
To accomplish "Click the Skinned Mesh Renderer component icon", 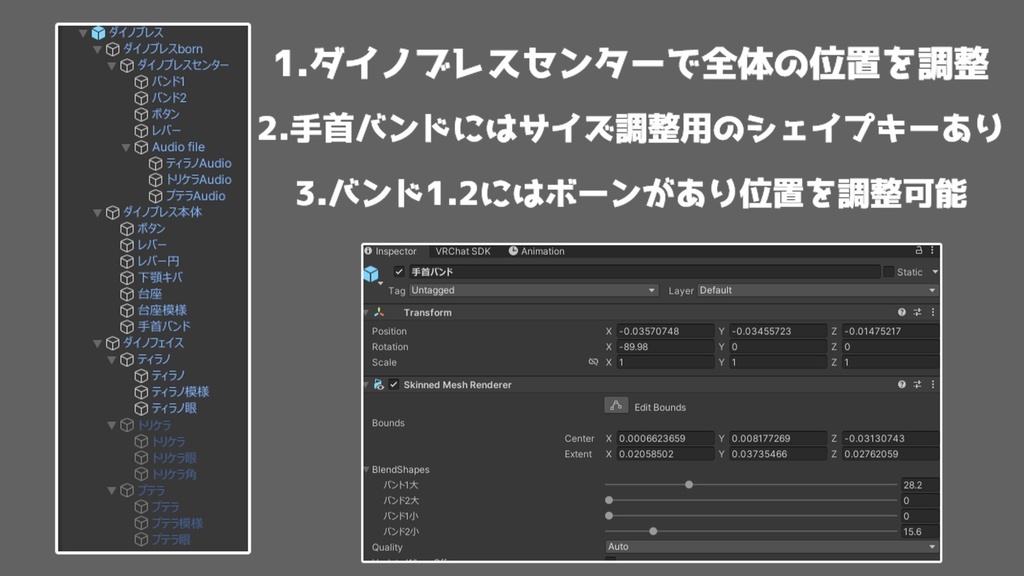I will pyautogui.click(x=379, y=385).
